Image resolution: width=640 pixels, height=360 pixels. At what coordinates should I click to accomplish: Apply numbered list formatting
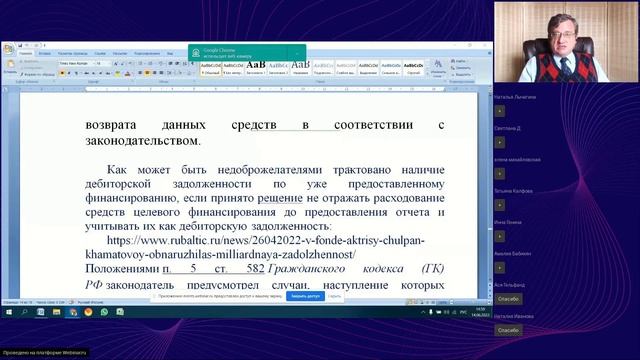(x=150, y=64)
